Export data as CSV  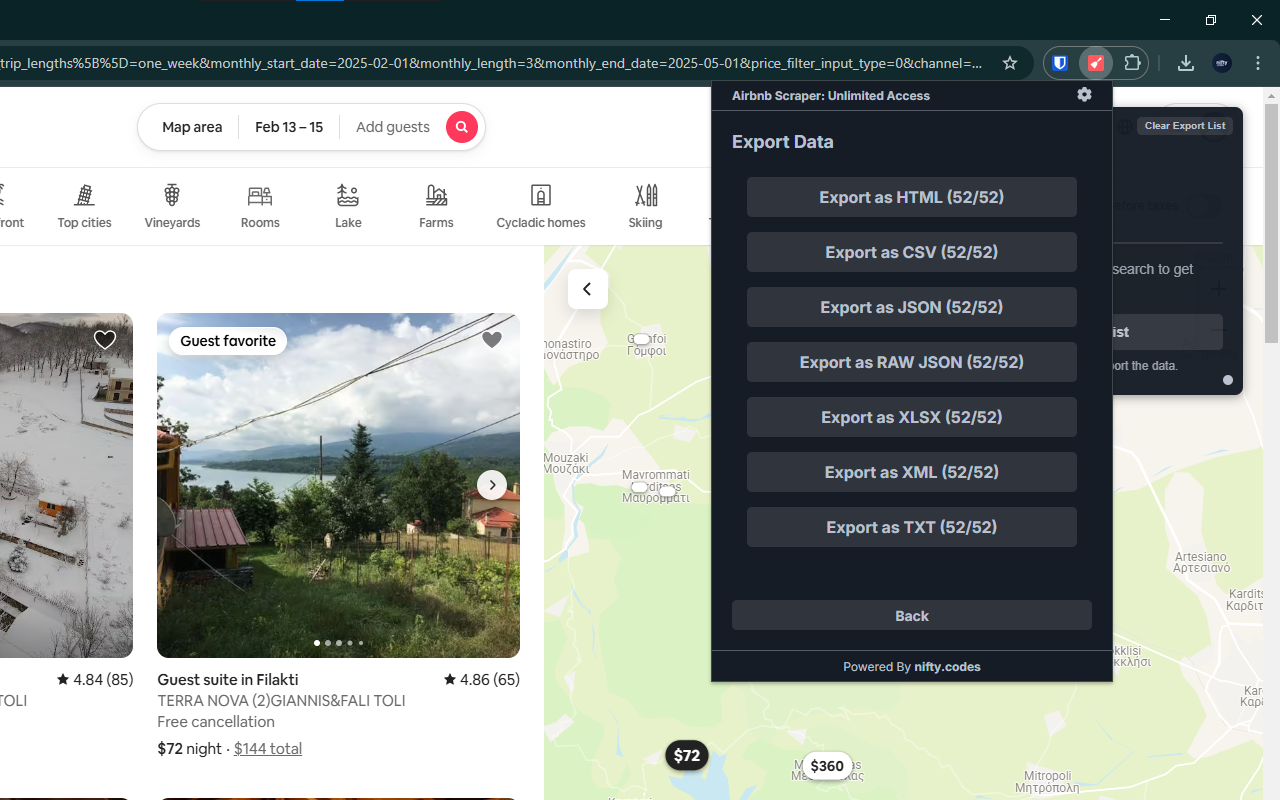click(x=911, y=251)
